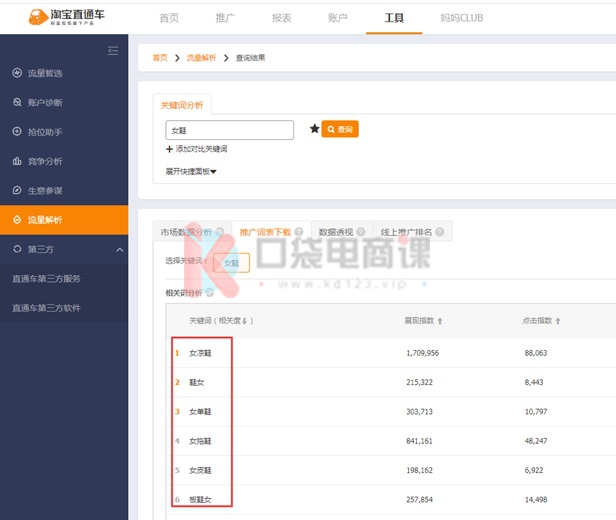Click keyword 女皮鞋 in row 5

(x=200, y=470)
